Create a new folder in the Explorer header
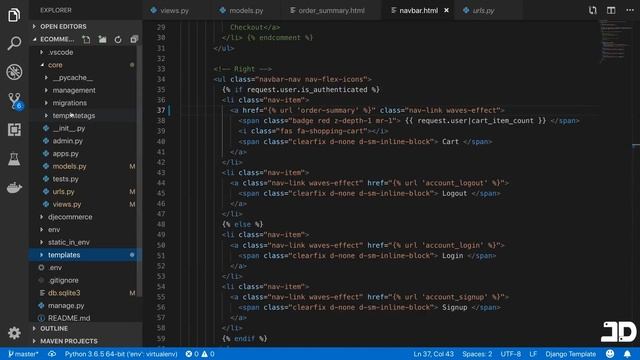This screenshot has height=360, width=640. tap(102, 39)
